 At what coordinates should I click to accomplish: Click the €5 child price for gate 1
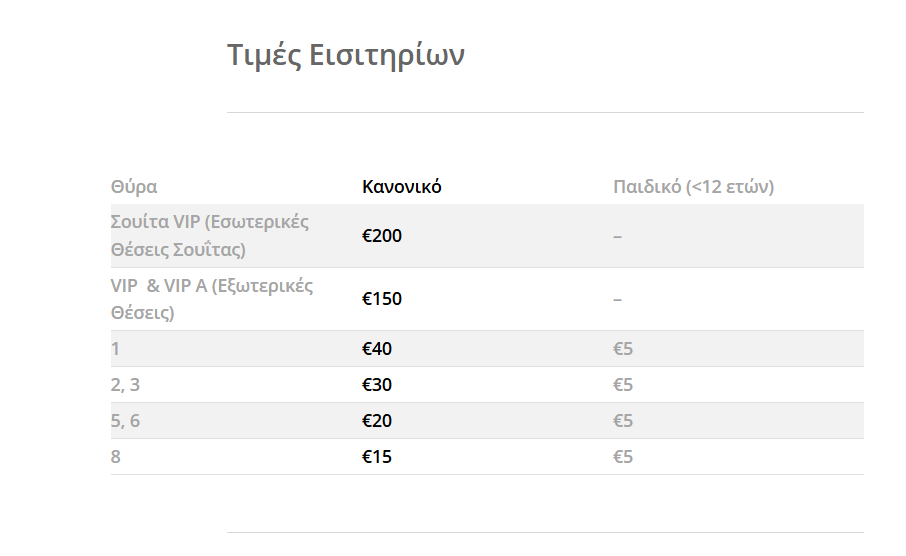[623, 349]
